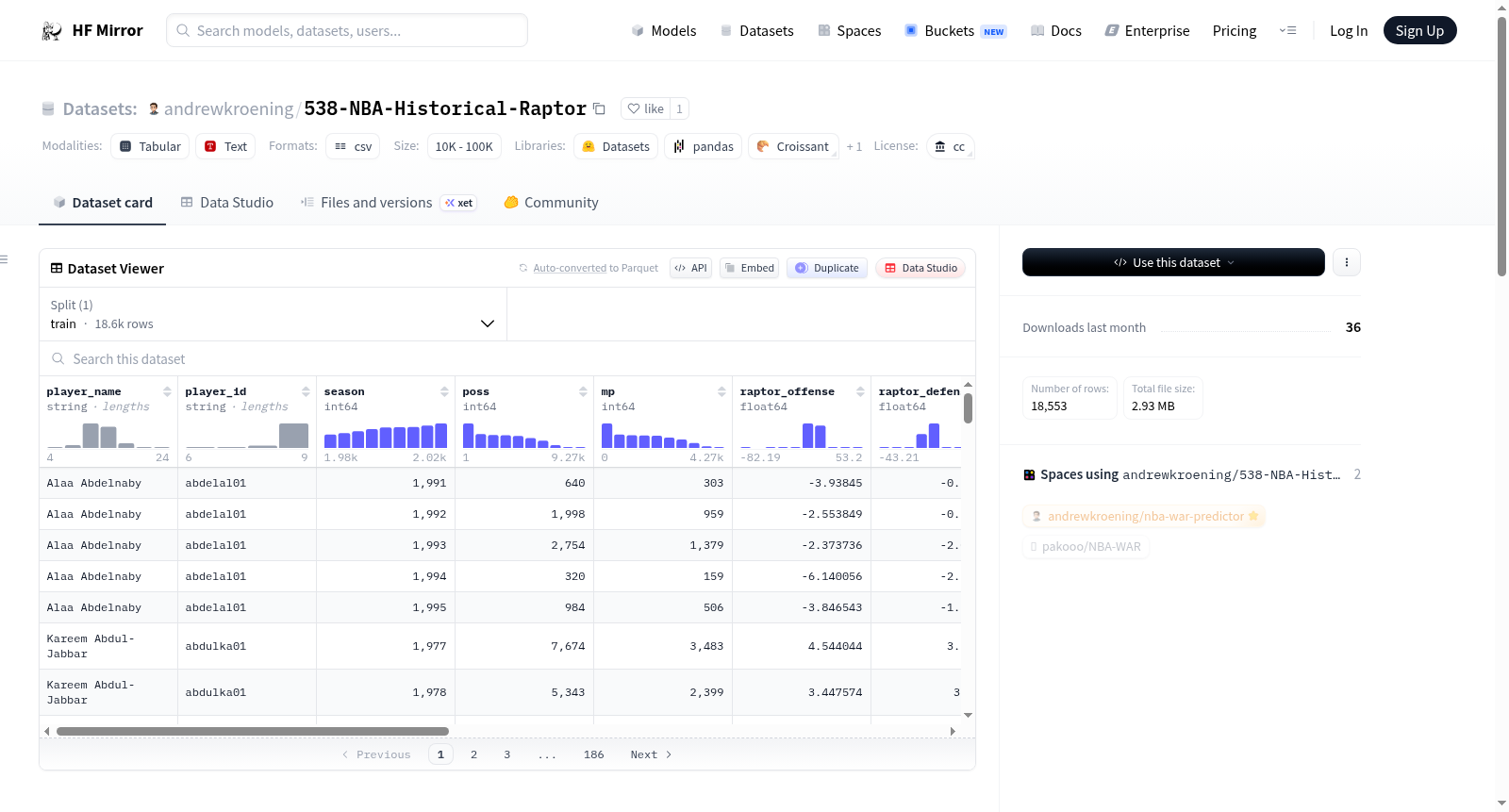Click the andrewkroening author link
Viewport: 1509px width, 812px height.
click(x=228, y=109)
